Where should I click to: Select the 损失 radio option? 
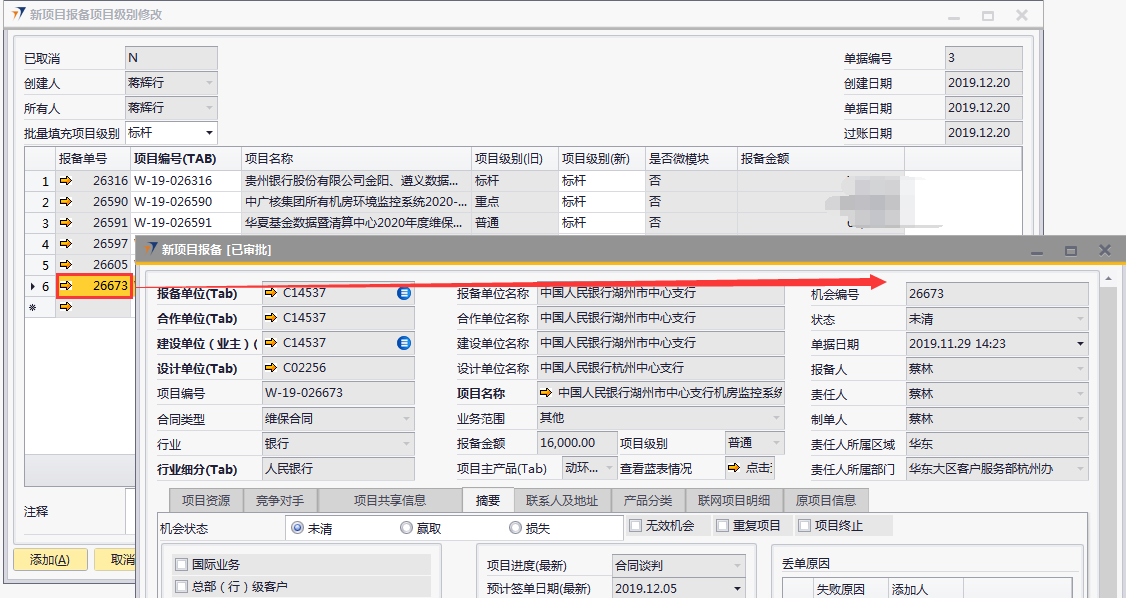pyautogui.click(x=516, y=528)
